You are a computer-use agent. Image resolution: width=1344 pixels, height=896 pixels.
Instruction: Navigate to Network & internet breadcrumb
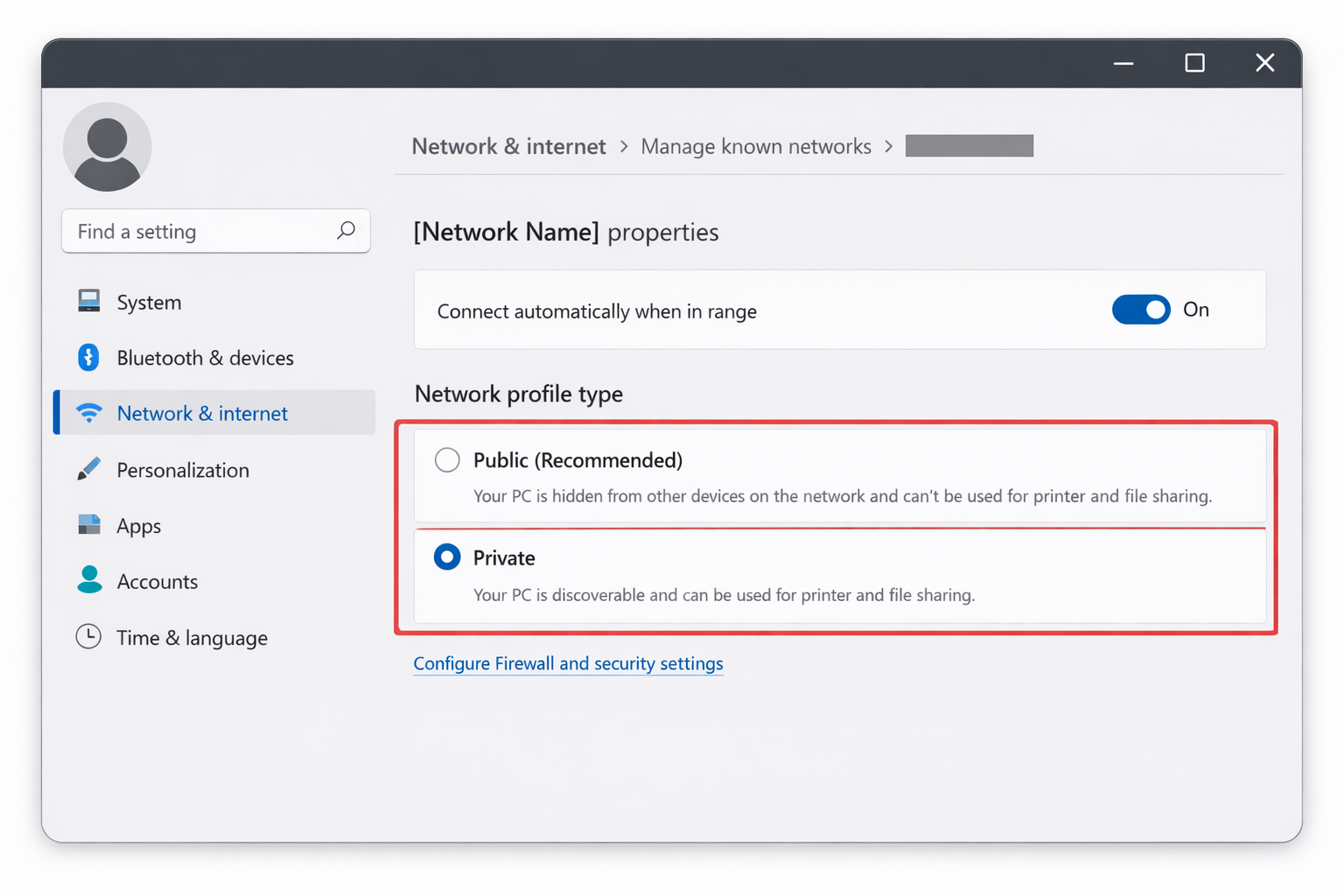pos(508,146)
